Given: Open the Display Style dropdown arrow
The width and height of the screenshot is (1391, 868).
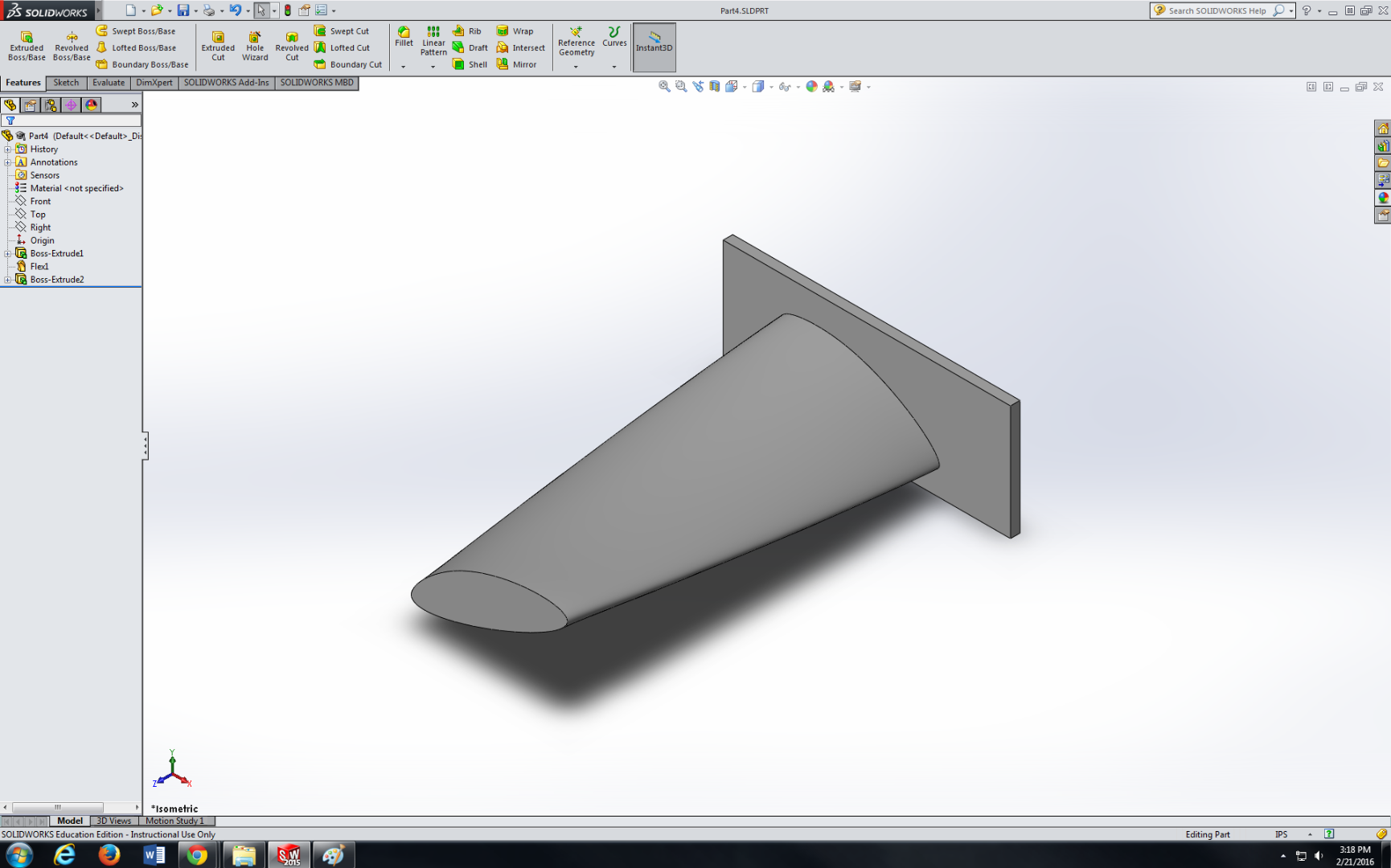Looking at the screenshot, I should (x=771, y=86).
